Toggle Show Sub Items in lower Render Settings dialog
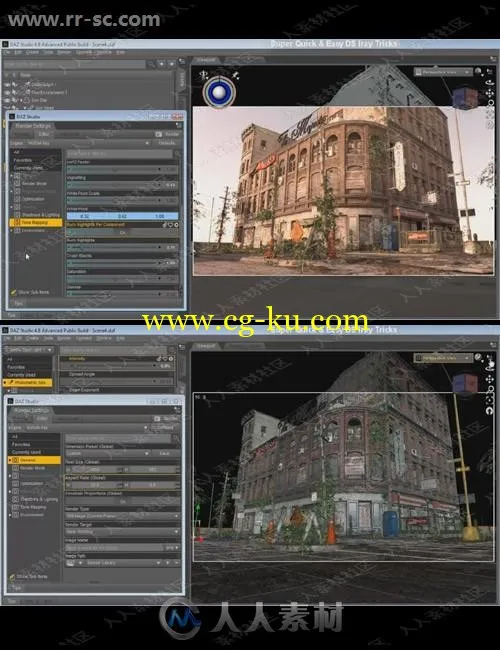 29,577
